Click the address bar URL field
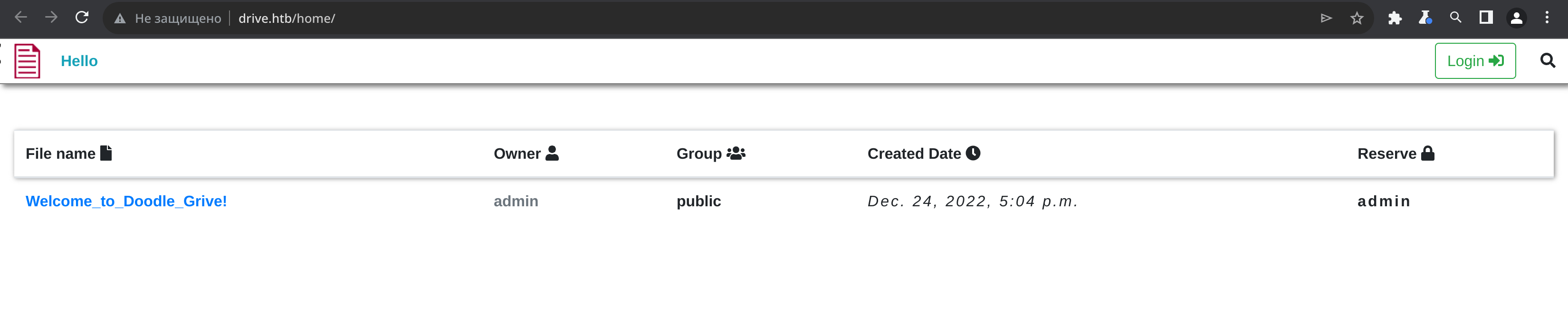The height and width of the screenshot is (327, 1568). (548, 18)
